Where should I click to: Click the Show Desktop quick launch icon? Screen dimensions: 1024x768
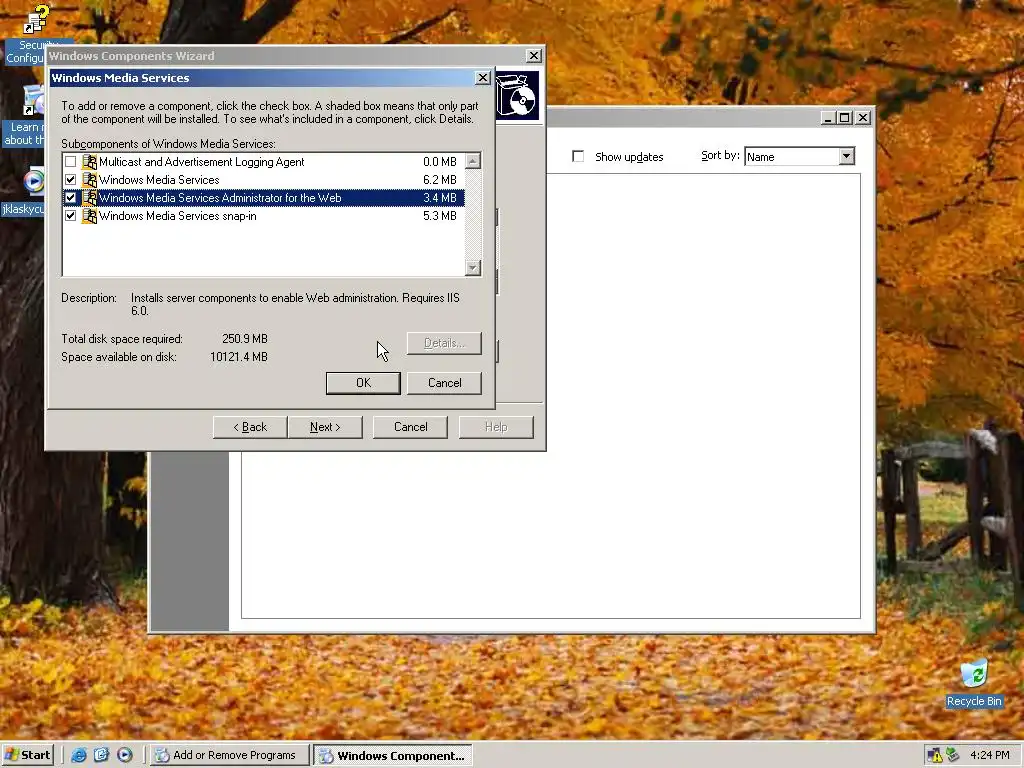[101, 756]
